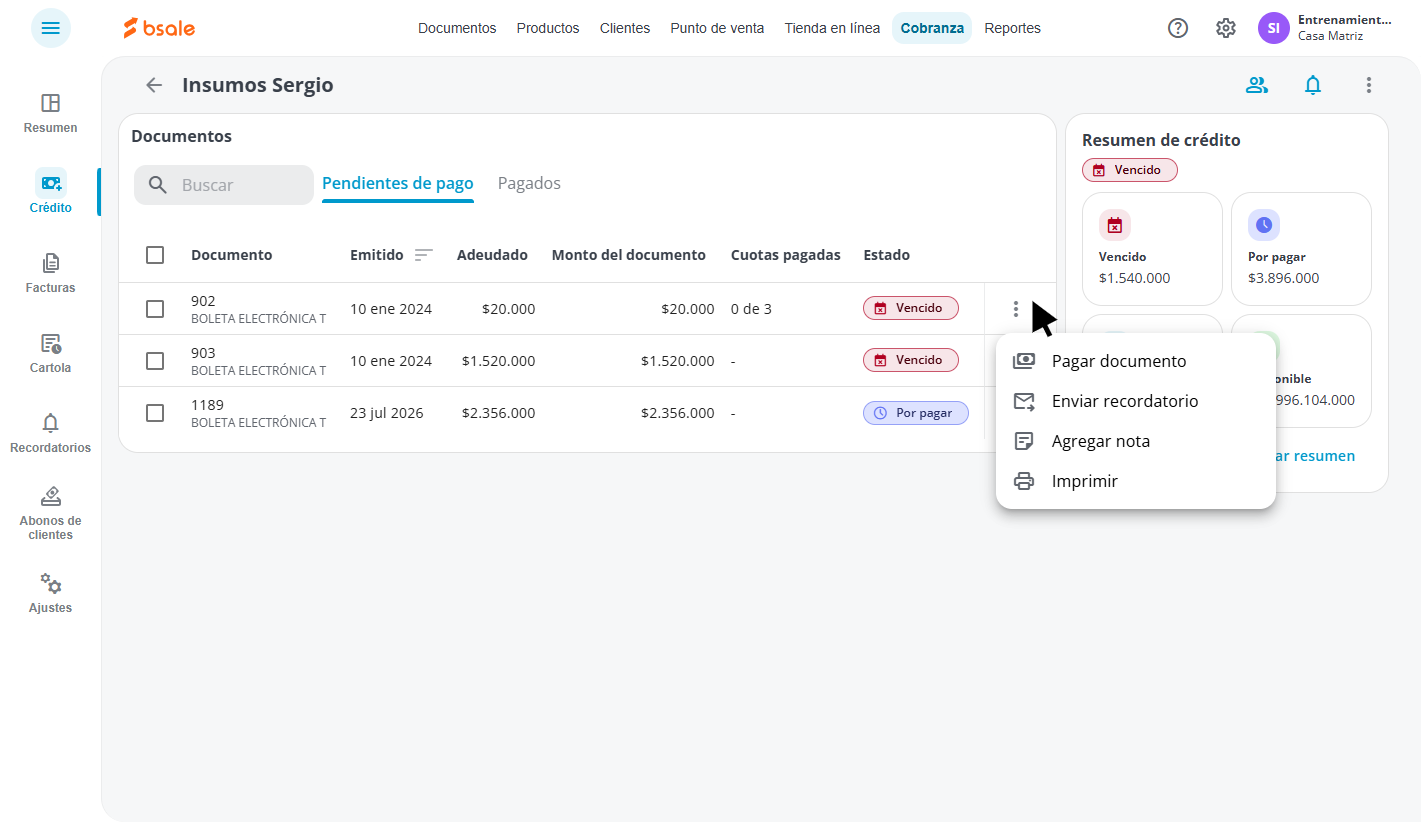Click the Cuotas pagadas column header
Screen dimensions: 1421x822
[786, 255]
